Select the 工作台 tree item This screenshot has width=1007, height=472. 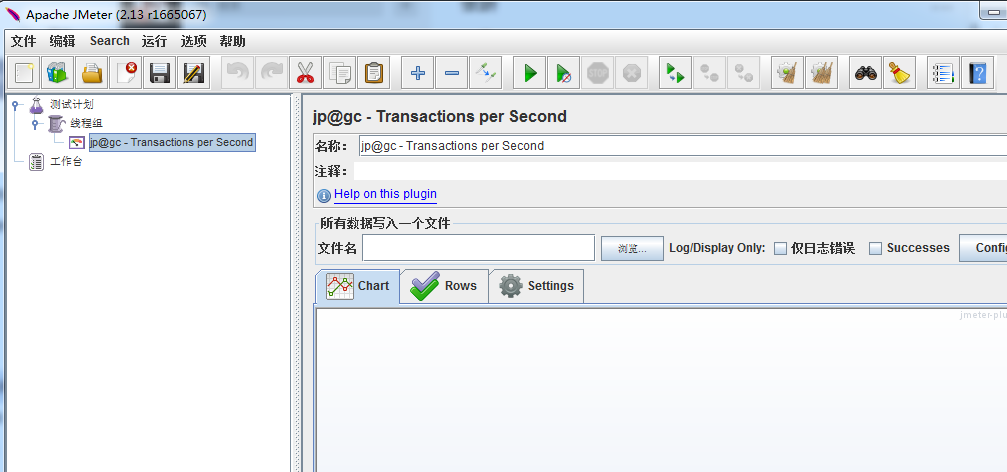(x=66, y=161)
